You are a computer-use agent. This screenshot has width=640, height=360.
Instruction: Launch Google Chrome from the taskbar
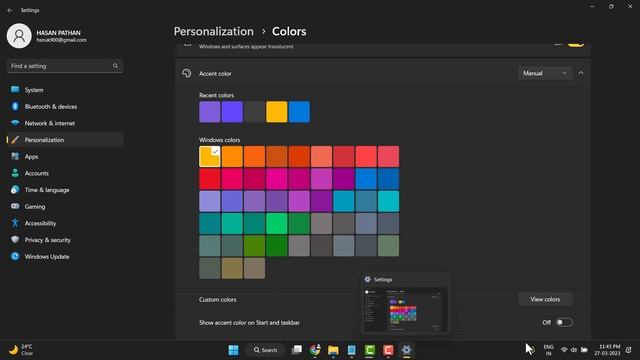(x=315, y=350)
